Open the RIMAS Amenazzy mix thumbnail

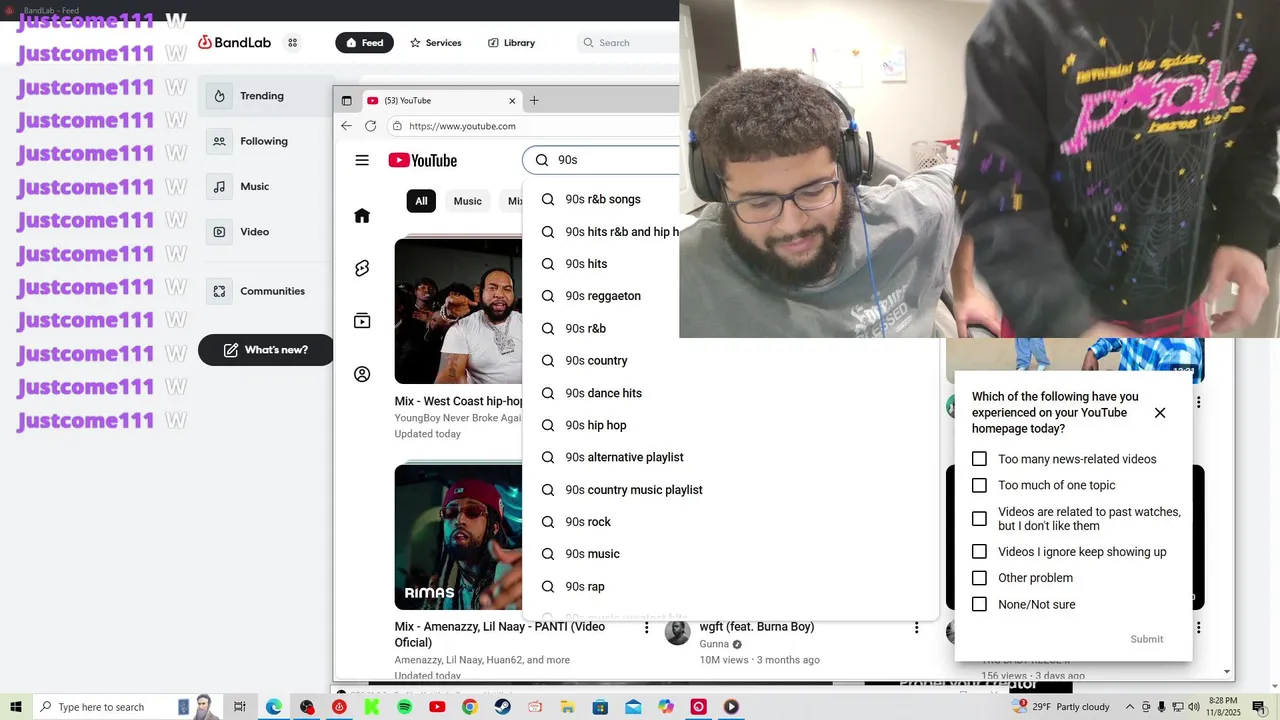pos(458,537)
